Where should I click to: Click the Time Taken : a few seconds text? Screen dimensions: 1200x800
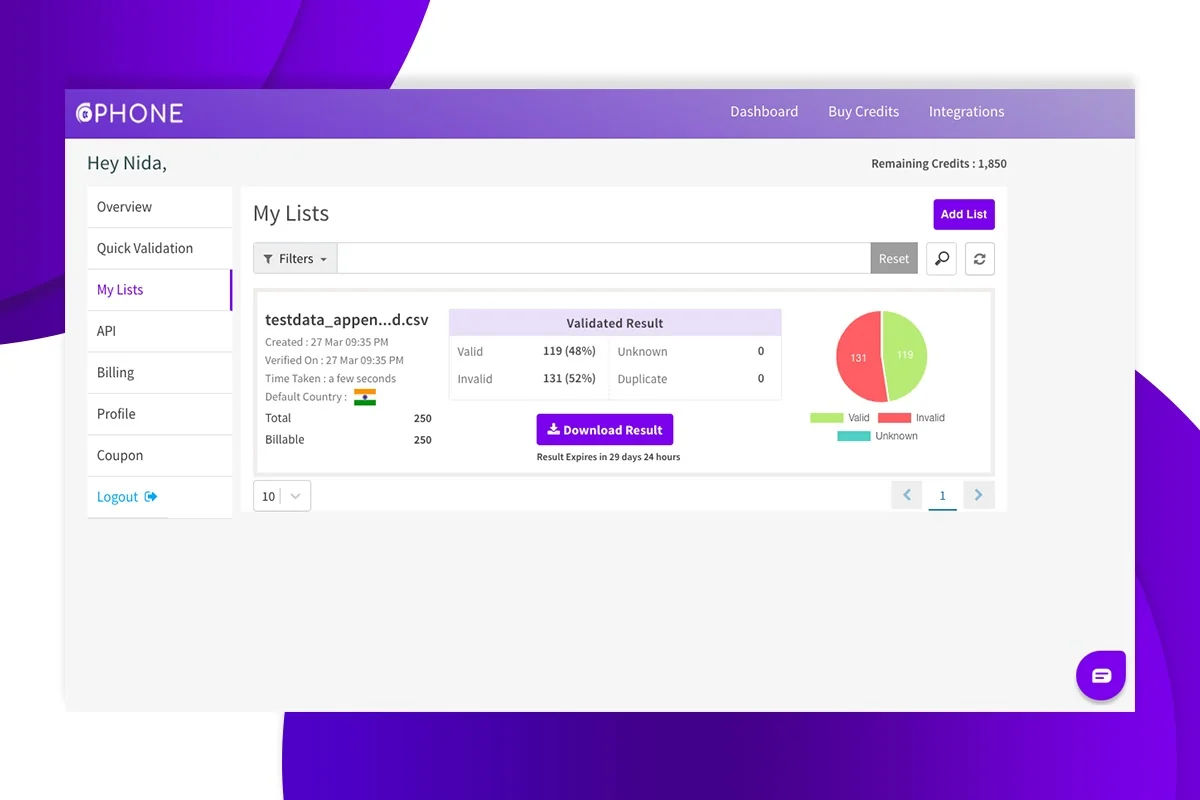click(x=330, y=379)
